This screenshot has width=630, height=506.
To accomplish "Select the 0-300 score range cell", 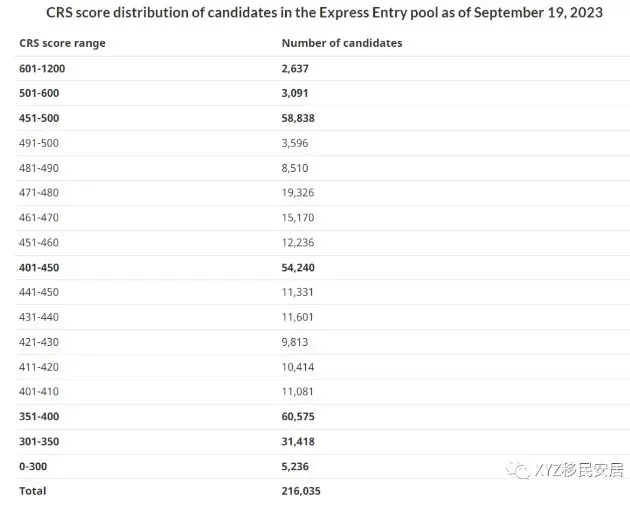I will (x=33, y=466).
